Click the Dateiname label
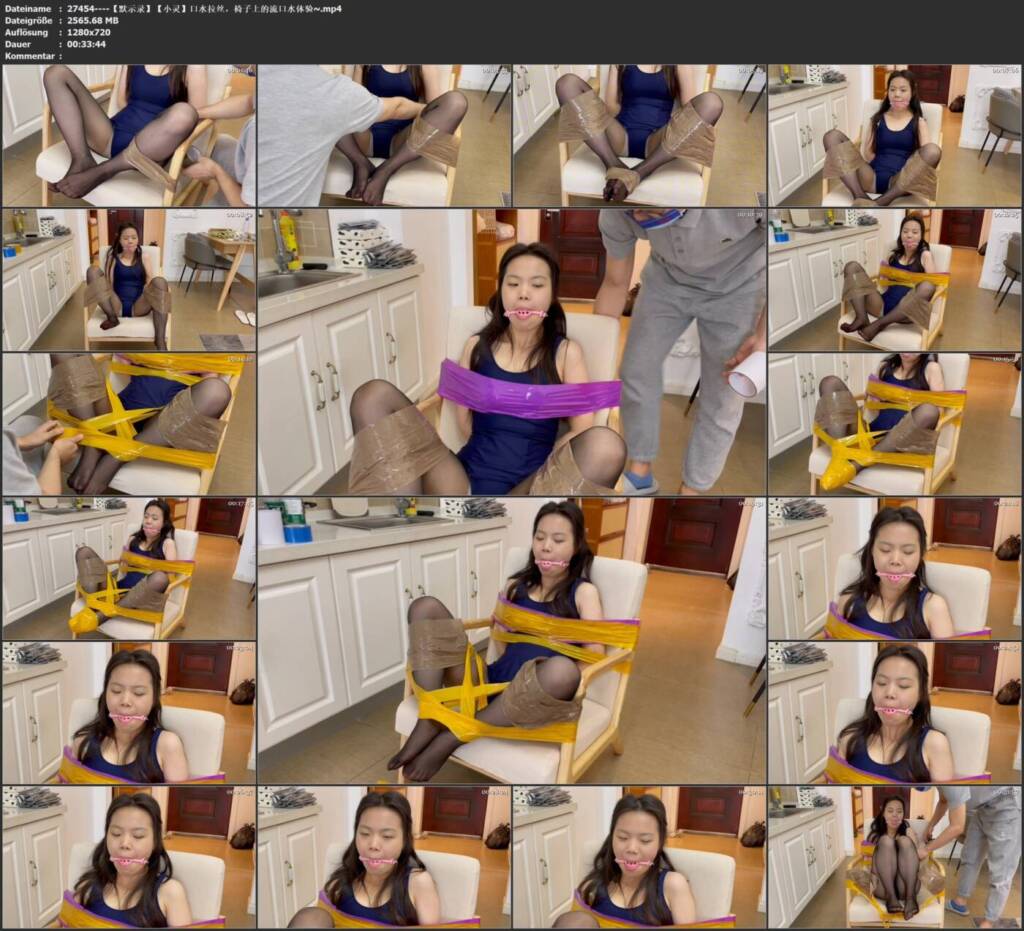1024x931 pixels. [28, 8]
